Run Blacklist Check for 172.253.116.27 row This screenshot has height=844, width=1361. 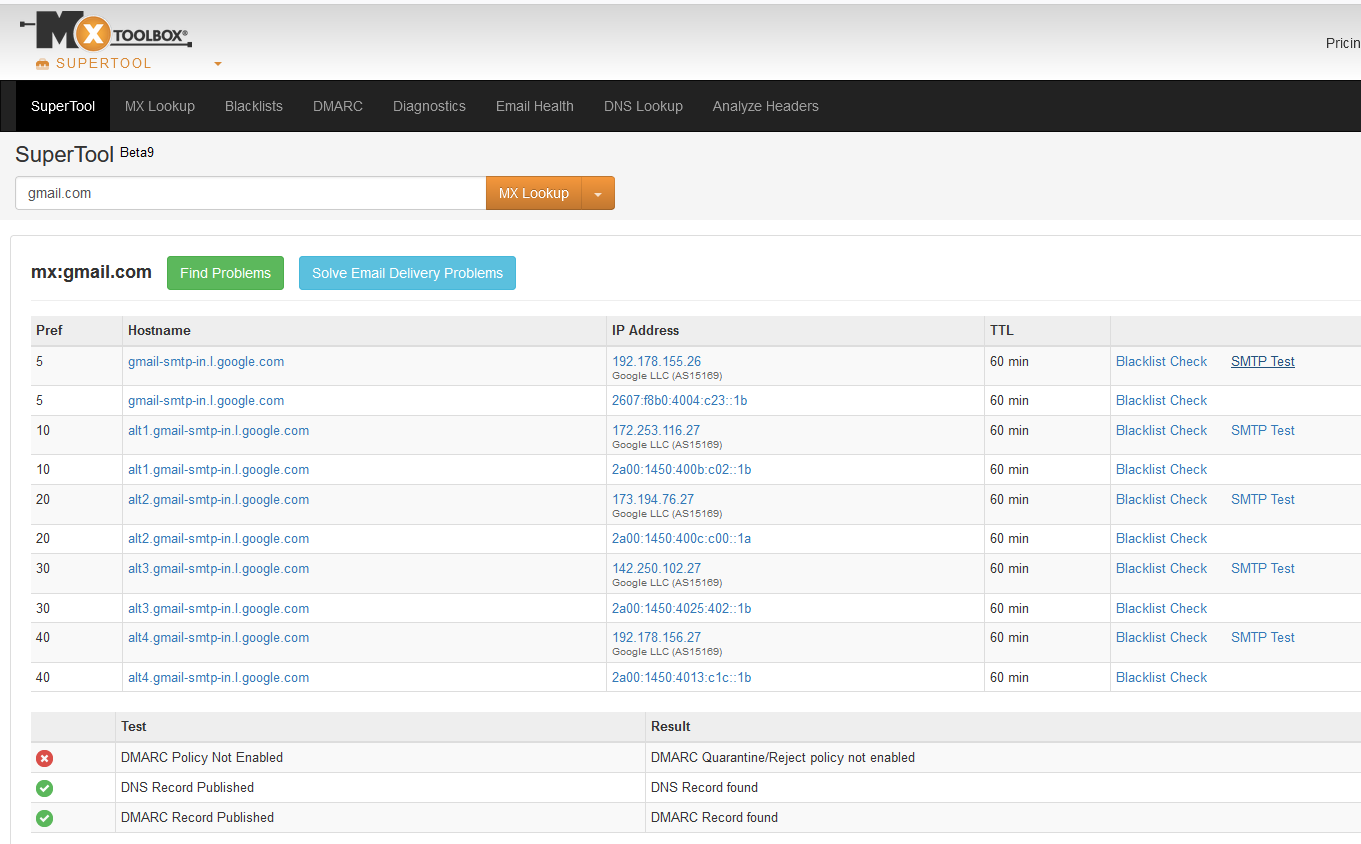click(1162, 431)
